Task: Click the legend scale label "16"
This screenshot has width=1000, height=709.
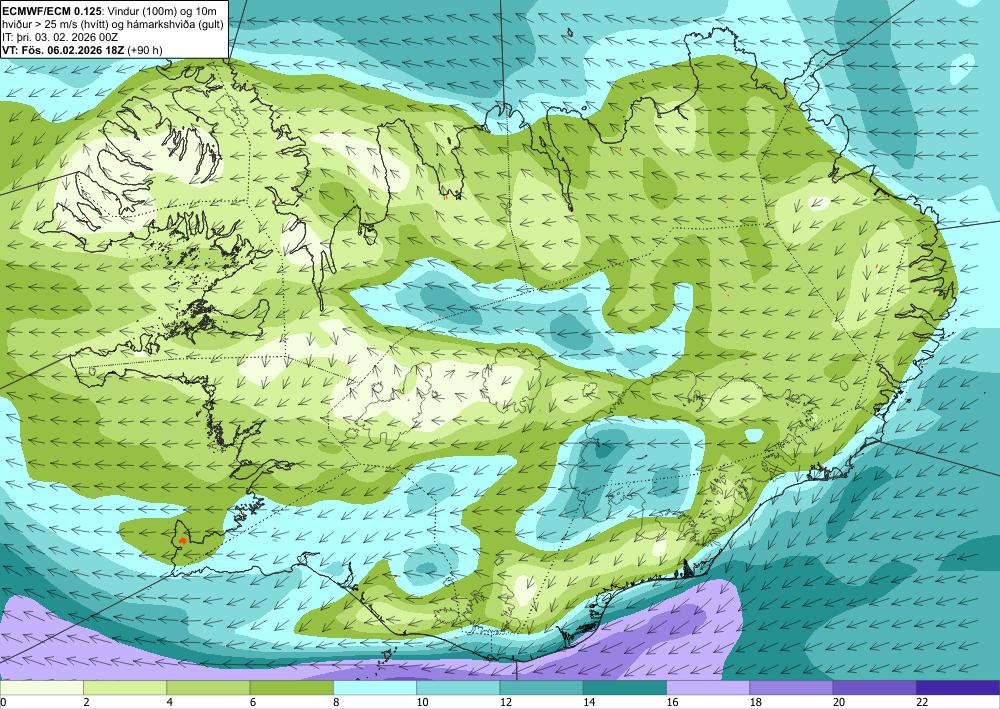Action: pos(672,702)
